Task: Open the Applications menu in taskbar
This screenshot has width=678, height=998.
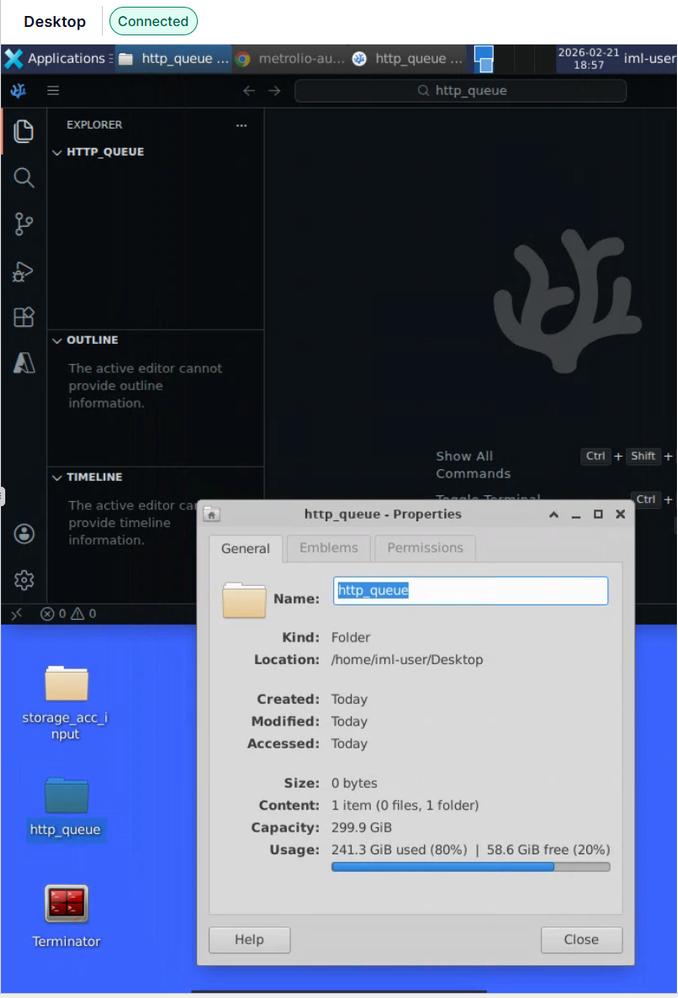Action: pyautogui.click(x=56, y=59)
